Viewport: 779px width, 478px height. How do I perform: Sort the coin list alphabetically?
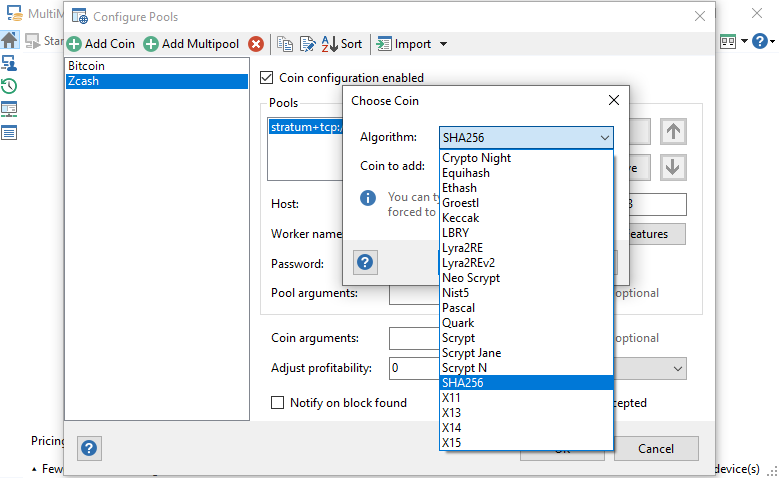(342, 44)
